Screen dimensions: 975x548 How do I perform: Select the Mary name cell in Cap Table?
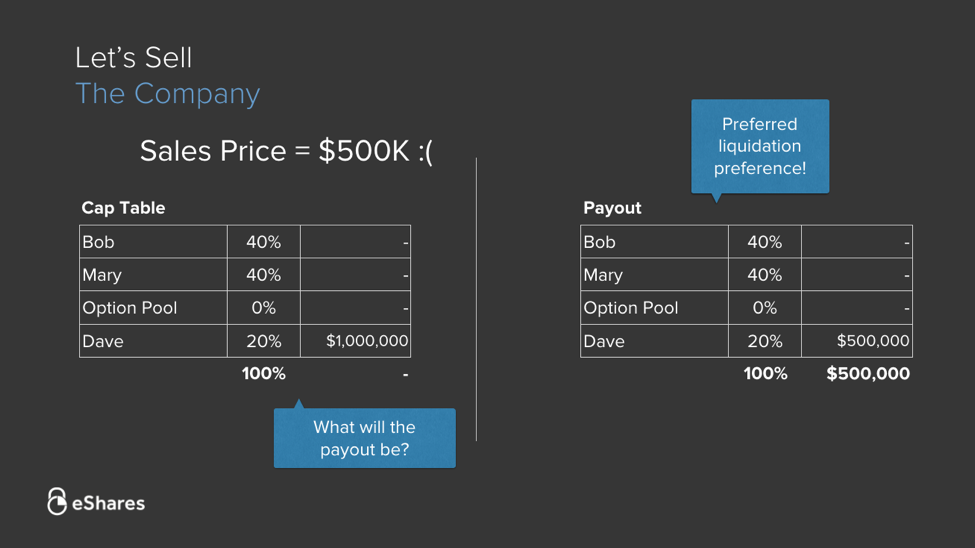click(x=153, y=275)
